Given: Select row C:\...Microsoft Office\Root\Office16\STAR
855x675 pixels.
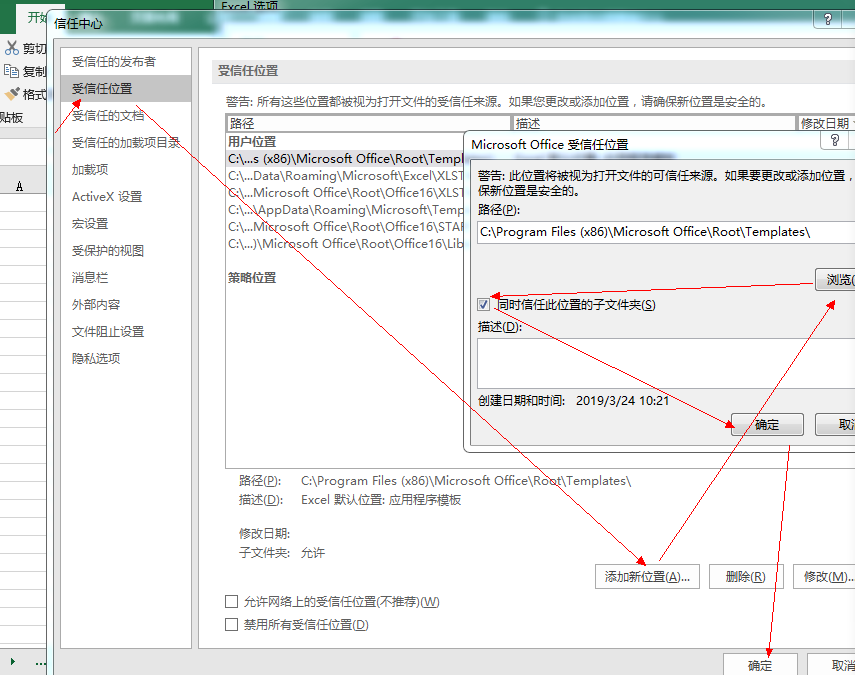Looking at the screenshot, I should (345, 226).
